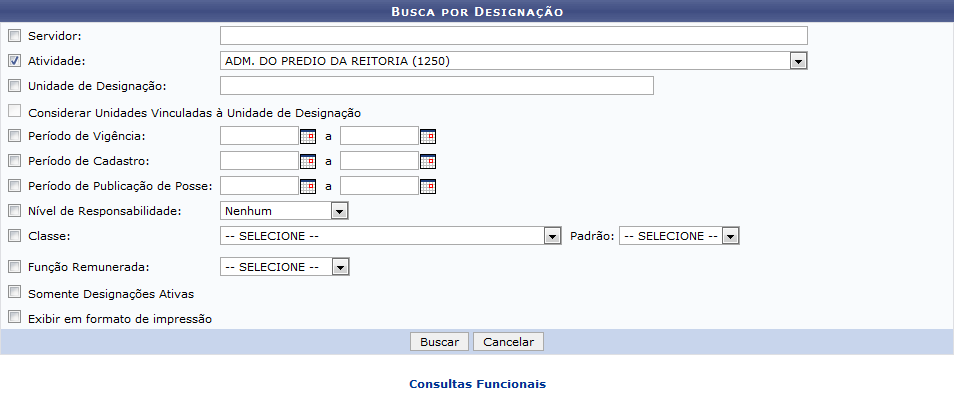Image resolution: width=954 pixels, height=396 pixels.
Task: Focus the Servidor text field
Action: point(514,36)
